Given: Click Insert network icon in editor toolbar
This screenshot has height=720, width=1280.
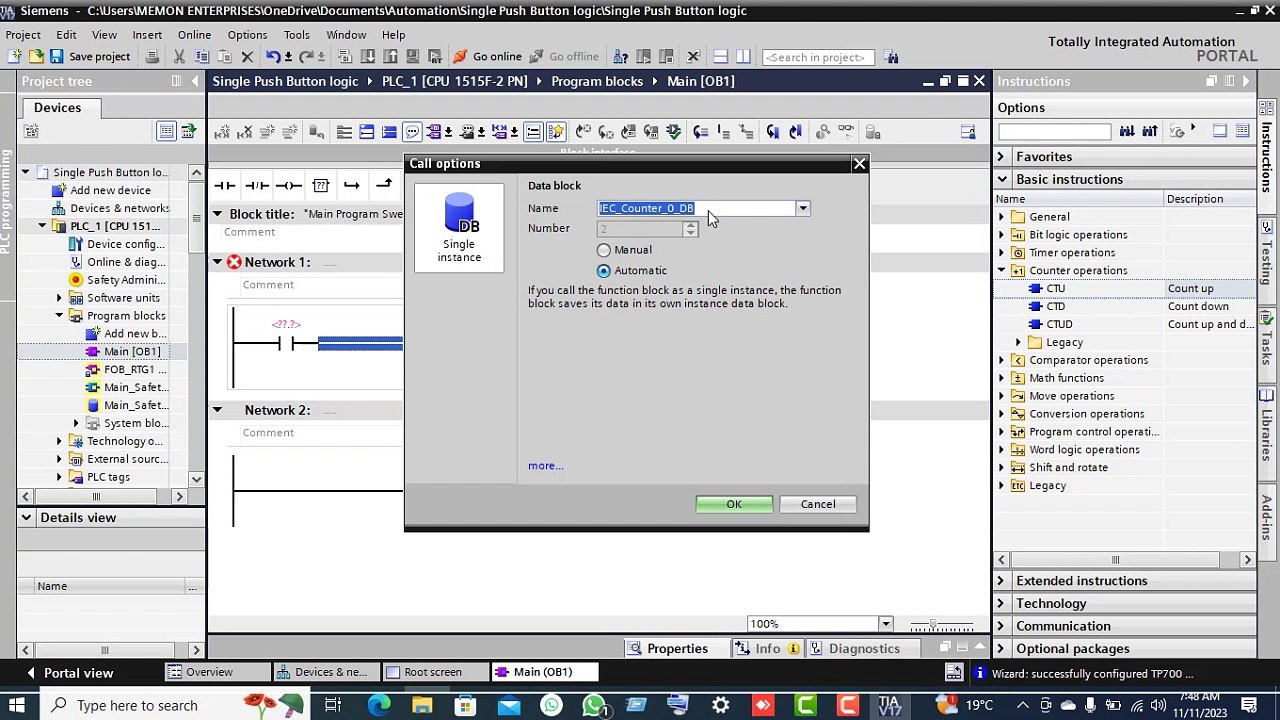Looking at the screenshot, I should click(222, 132).
